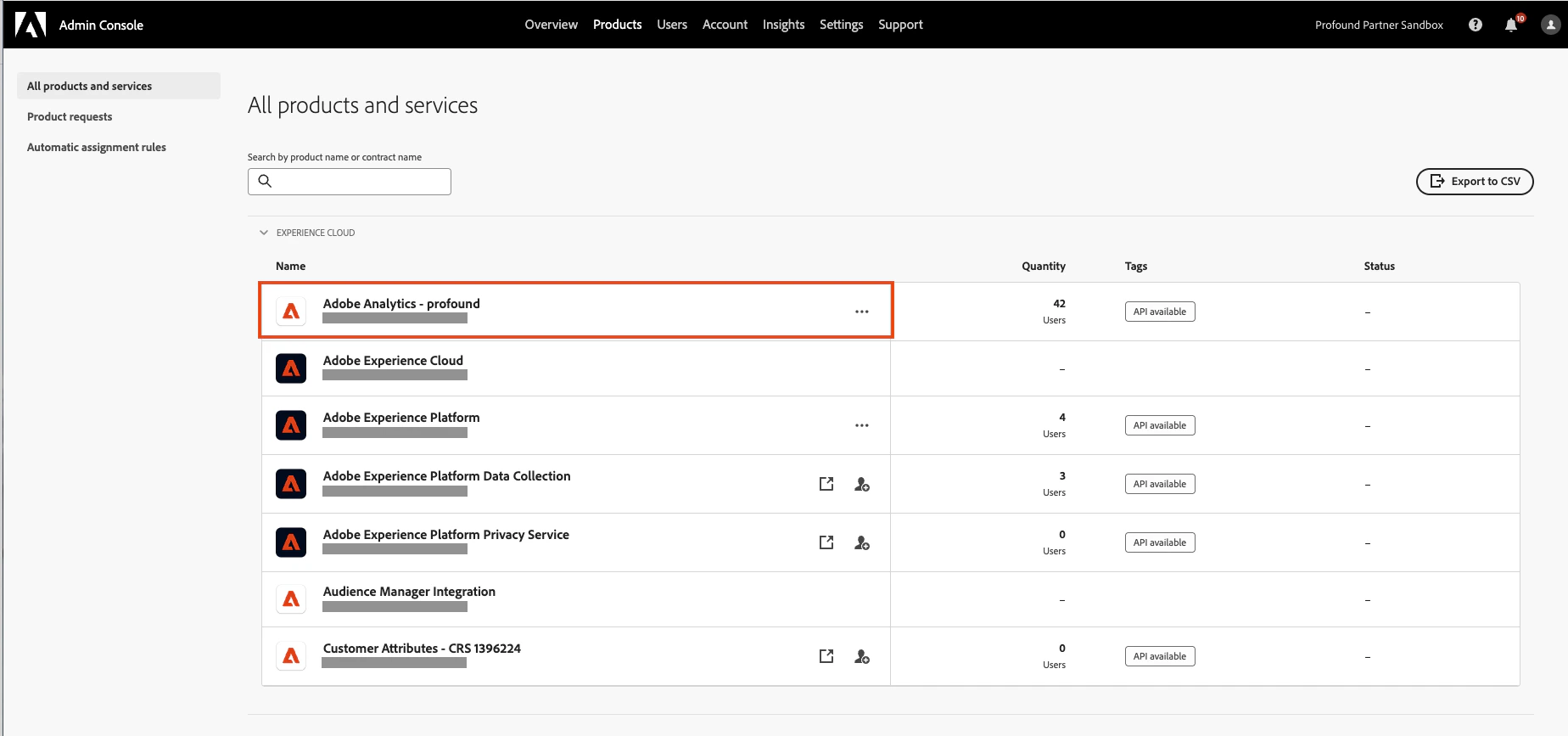
Task: Click API available tag for Adobe Experience Platform Privacy Service
Action: (x=1160, y=542)
